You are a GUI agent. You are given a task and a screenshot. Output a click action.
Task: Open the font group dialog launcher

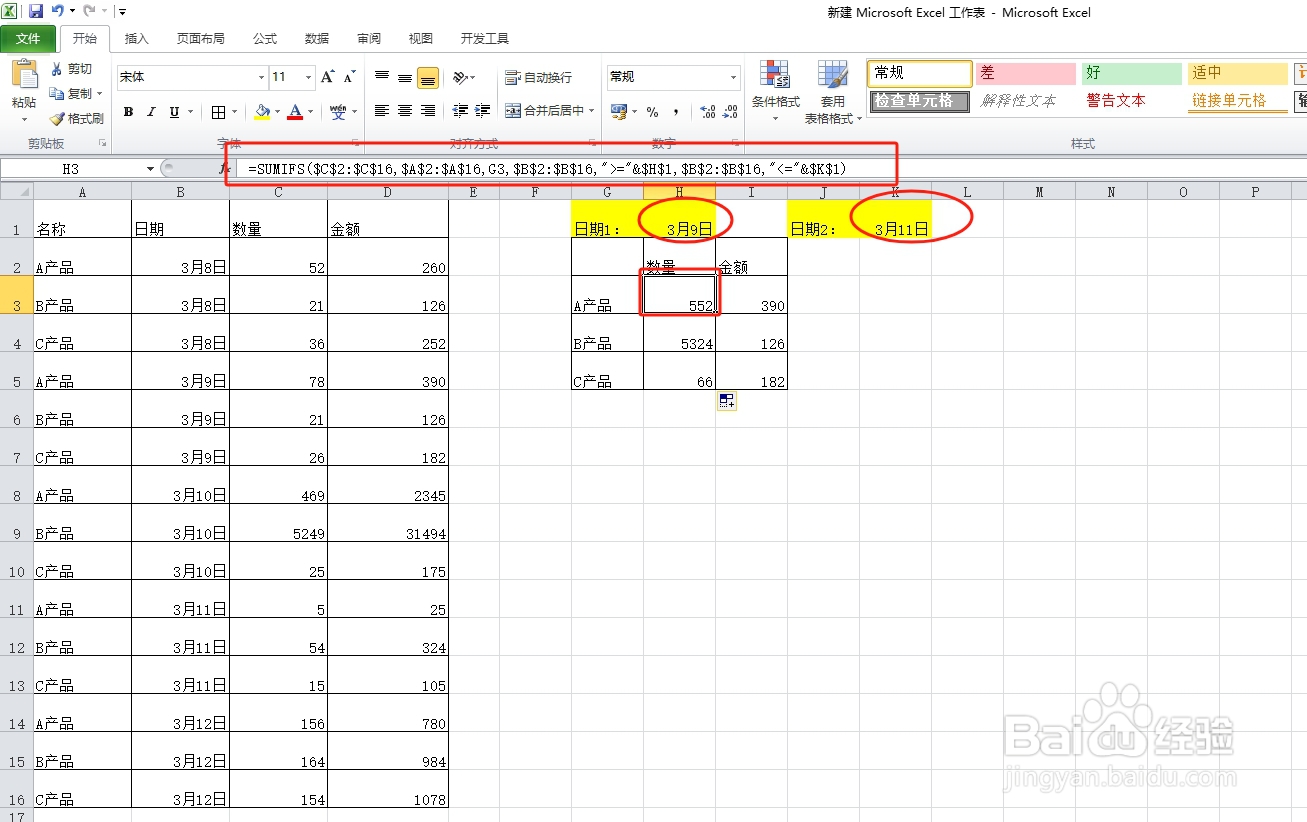coord(355,144)
